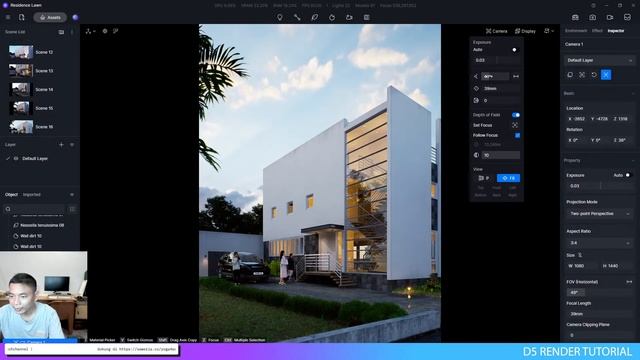Click the object search field
This screenshot has width=640, height=360.
(35, 209)
